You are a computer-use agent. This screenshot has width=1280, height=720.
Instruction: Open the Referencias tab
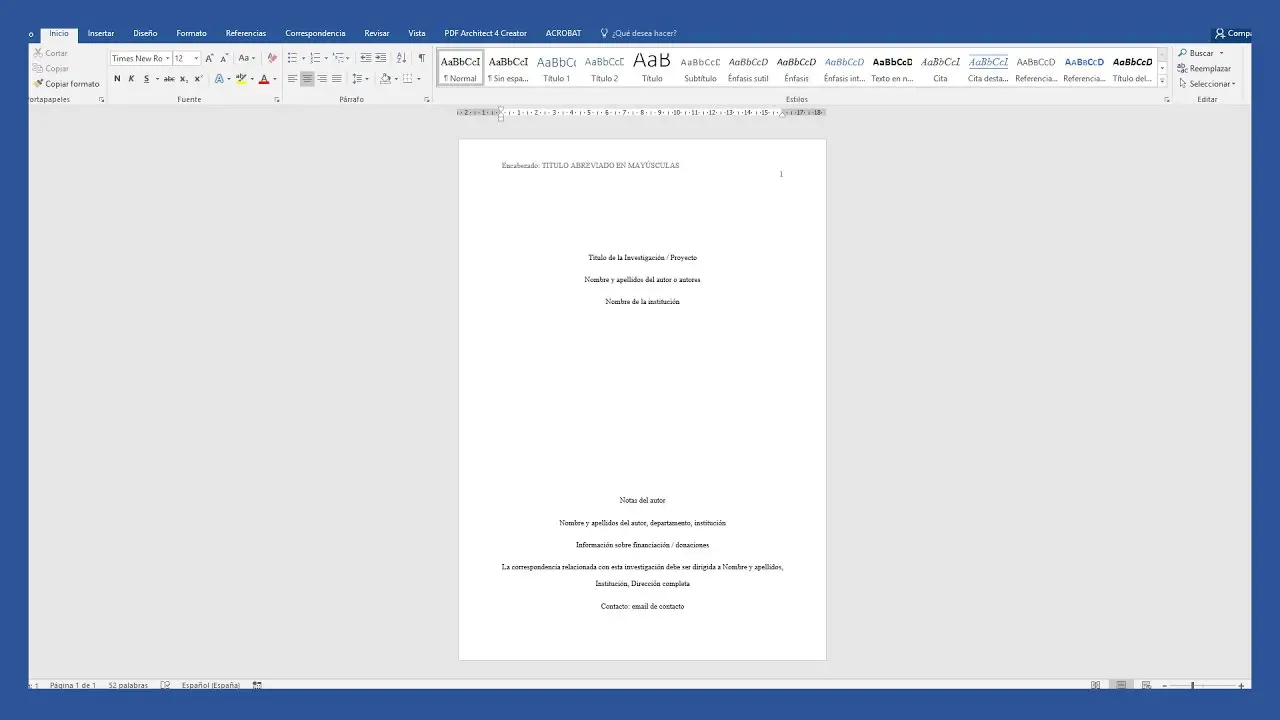point(246,33)
